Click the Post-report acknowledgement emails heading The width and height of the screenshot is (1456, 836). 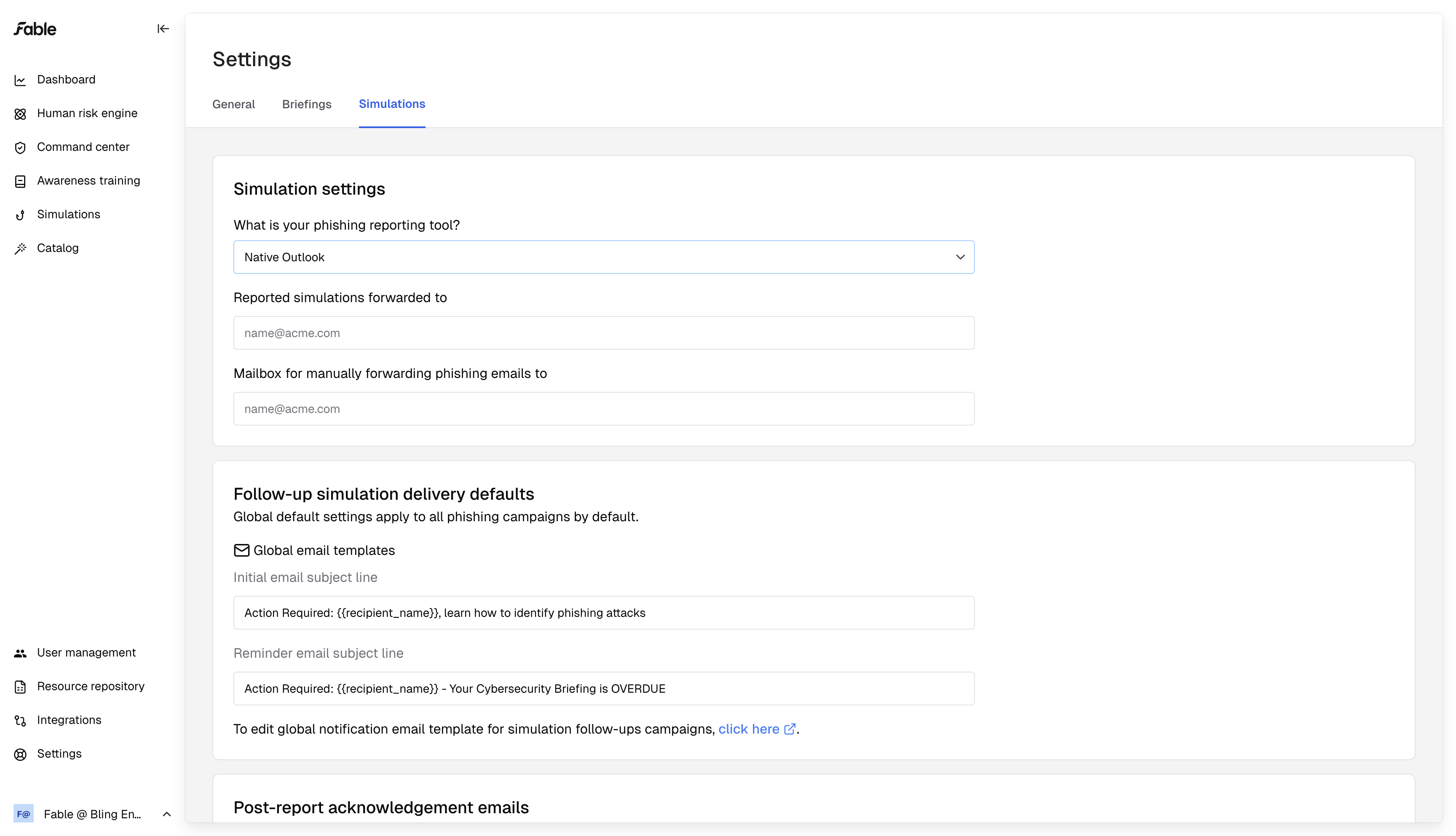[x=381, y=807]
